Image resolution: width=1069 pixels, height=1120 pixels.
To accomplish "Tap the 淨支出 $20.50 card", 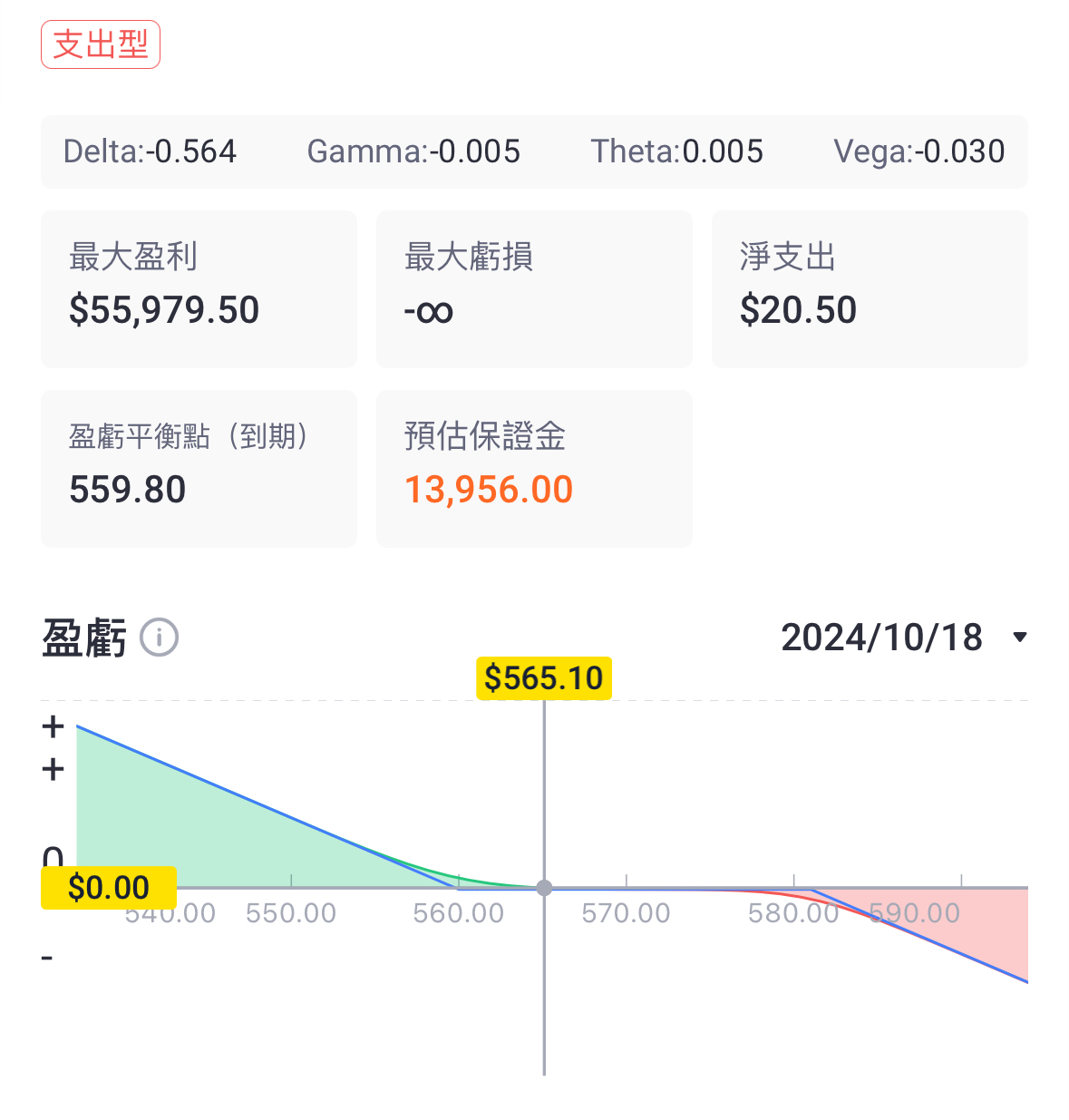I will [870, 288].
